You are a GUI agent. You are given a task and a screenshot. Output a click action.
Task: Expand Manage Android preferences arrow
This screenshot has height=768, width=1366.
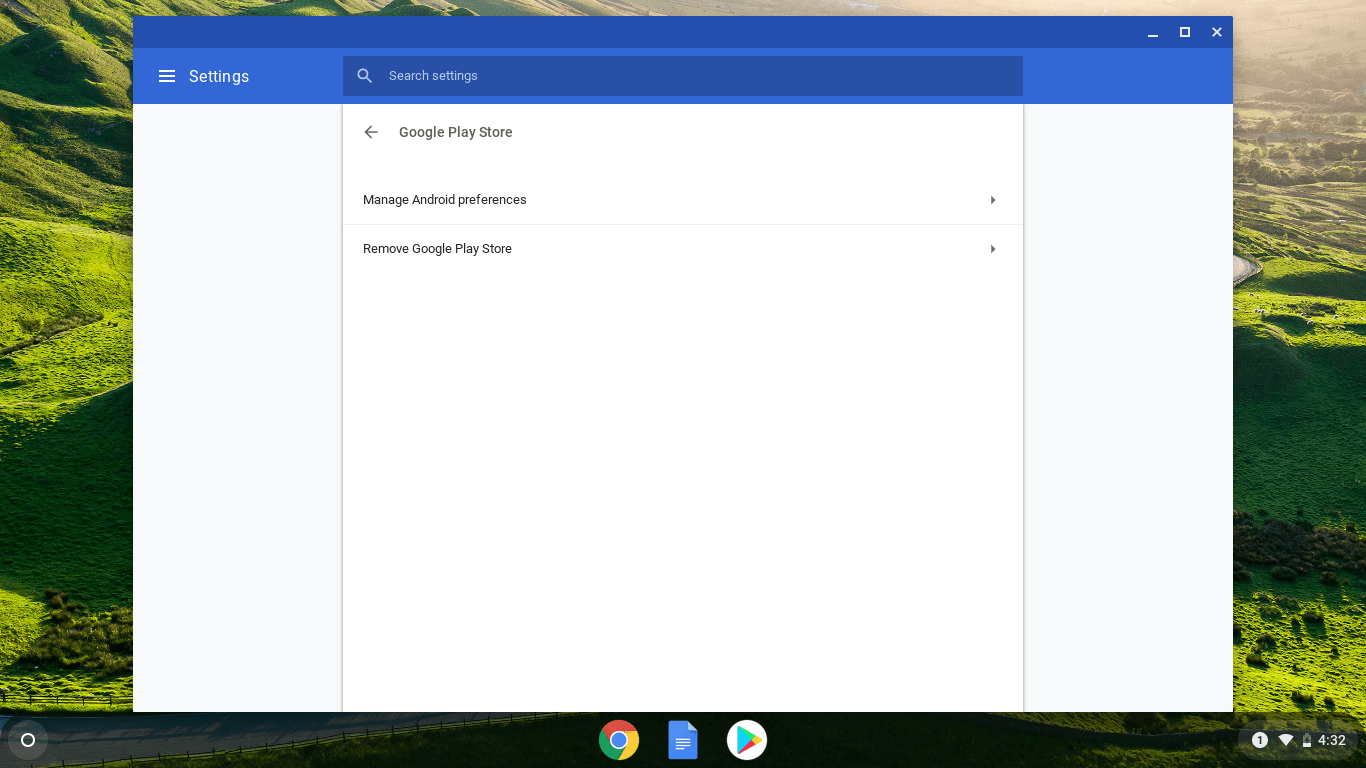pos(993,200)
